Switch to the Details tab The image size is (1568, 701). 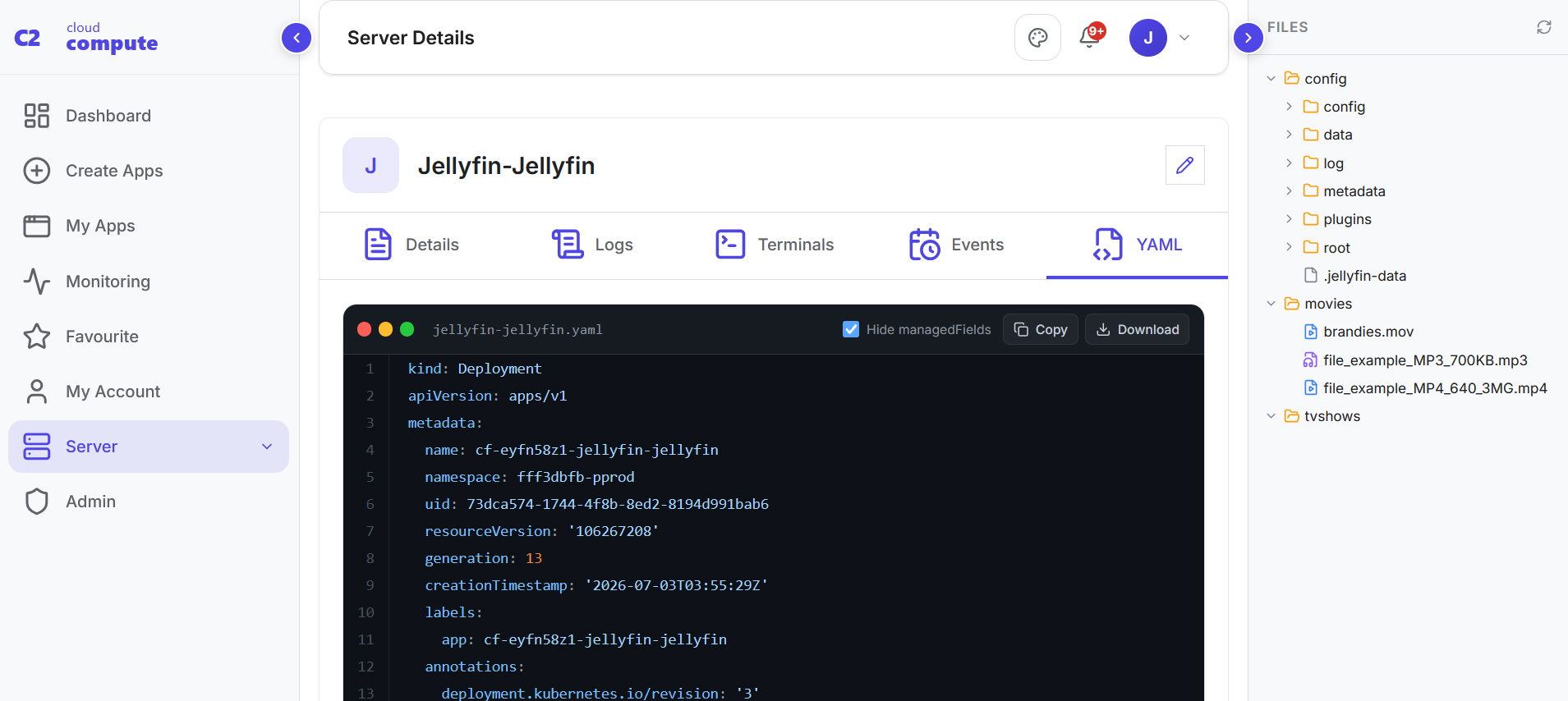411,245
